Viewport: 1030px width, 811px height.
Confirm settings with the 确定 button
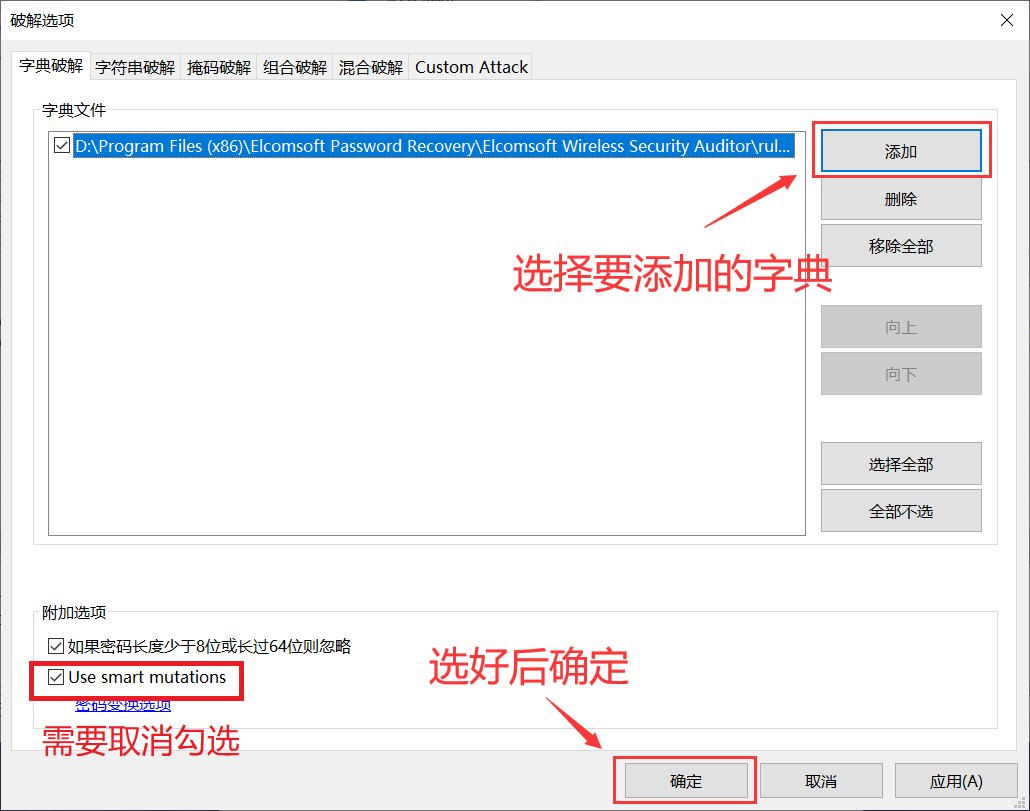point(685,779)
